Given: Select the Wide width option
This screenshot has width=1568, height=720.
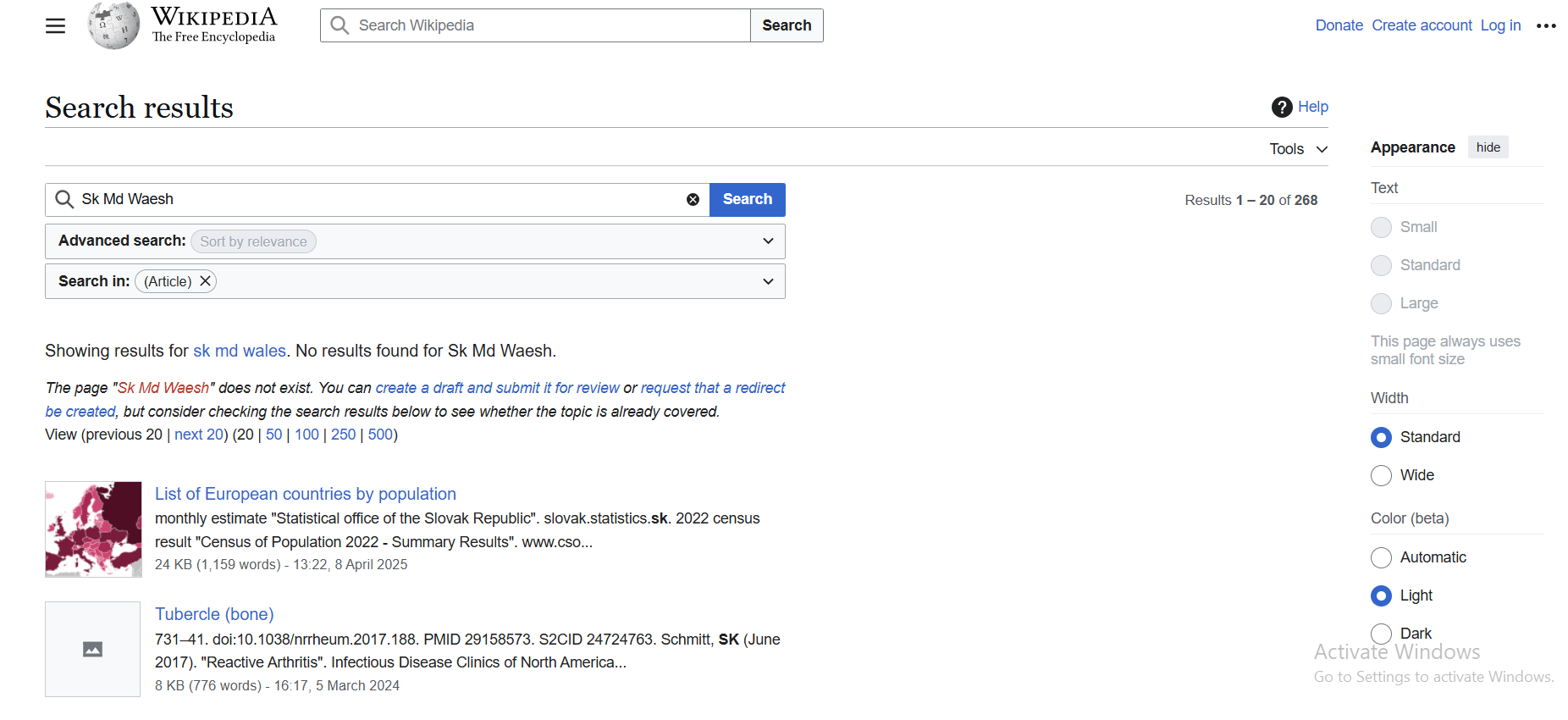Looking at the screenshot, I should (x=1381, y=475).
